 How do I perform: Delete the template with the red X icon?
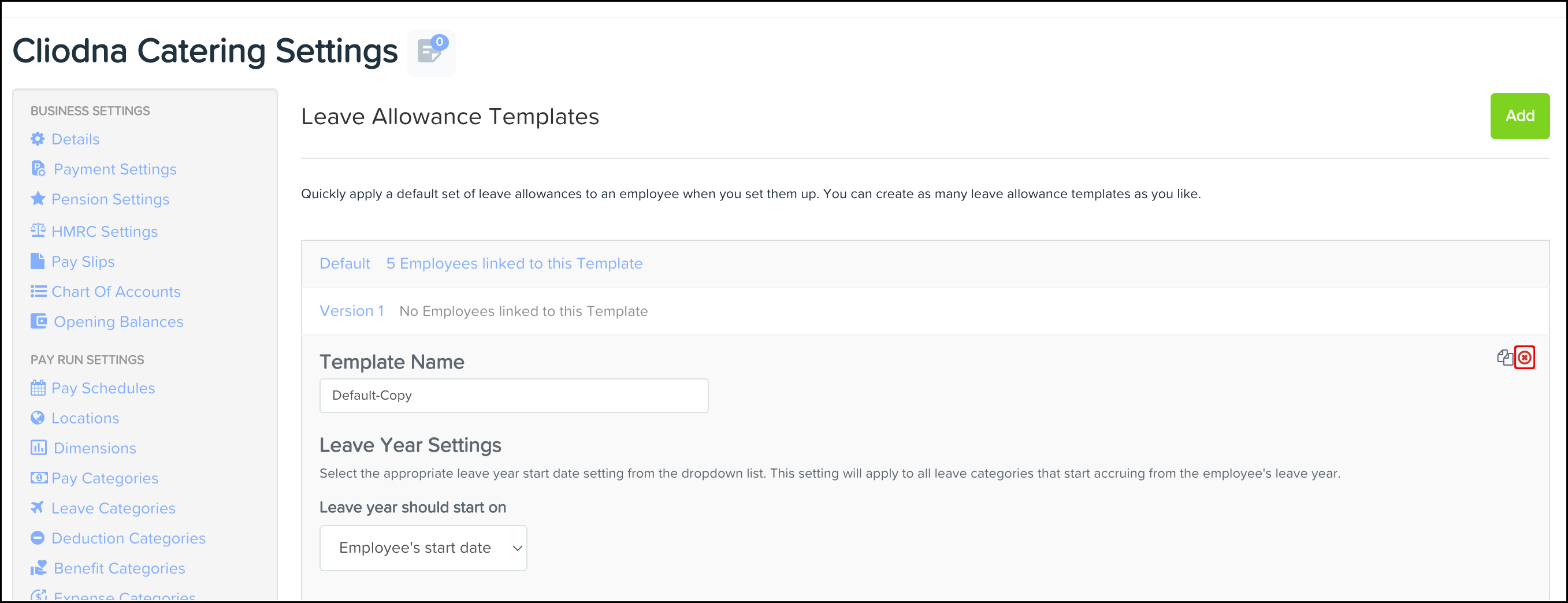[x=1524, y=358]
